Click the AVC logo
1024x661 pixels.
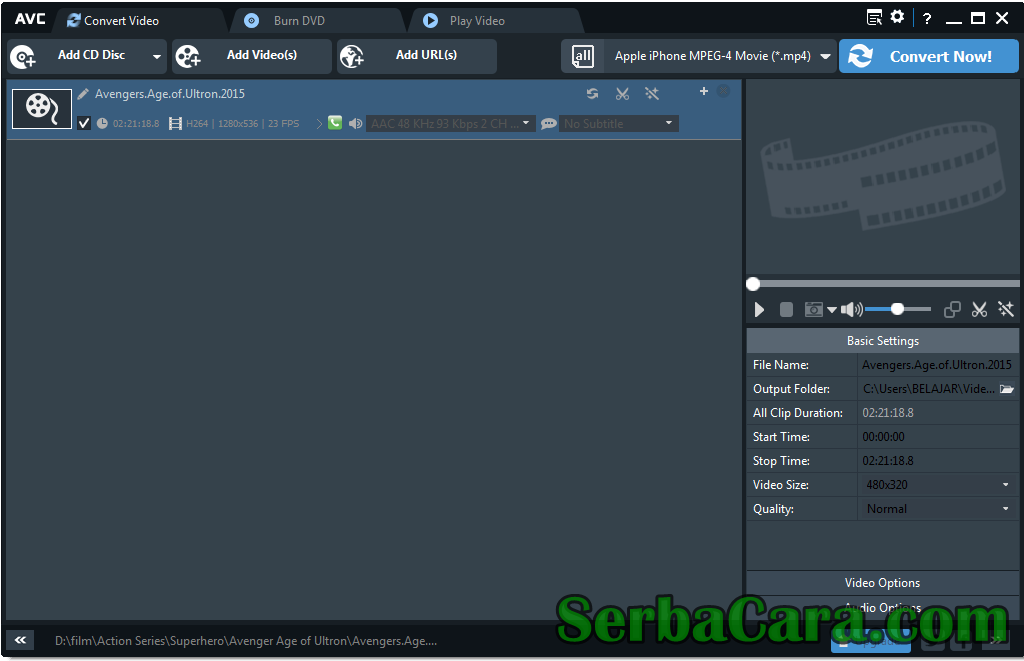30,19
